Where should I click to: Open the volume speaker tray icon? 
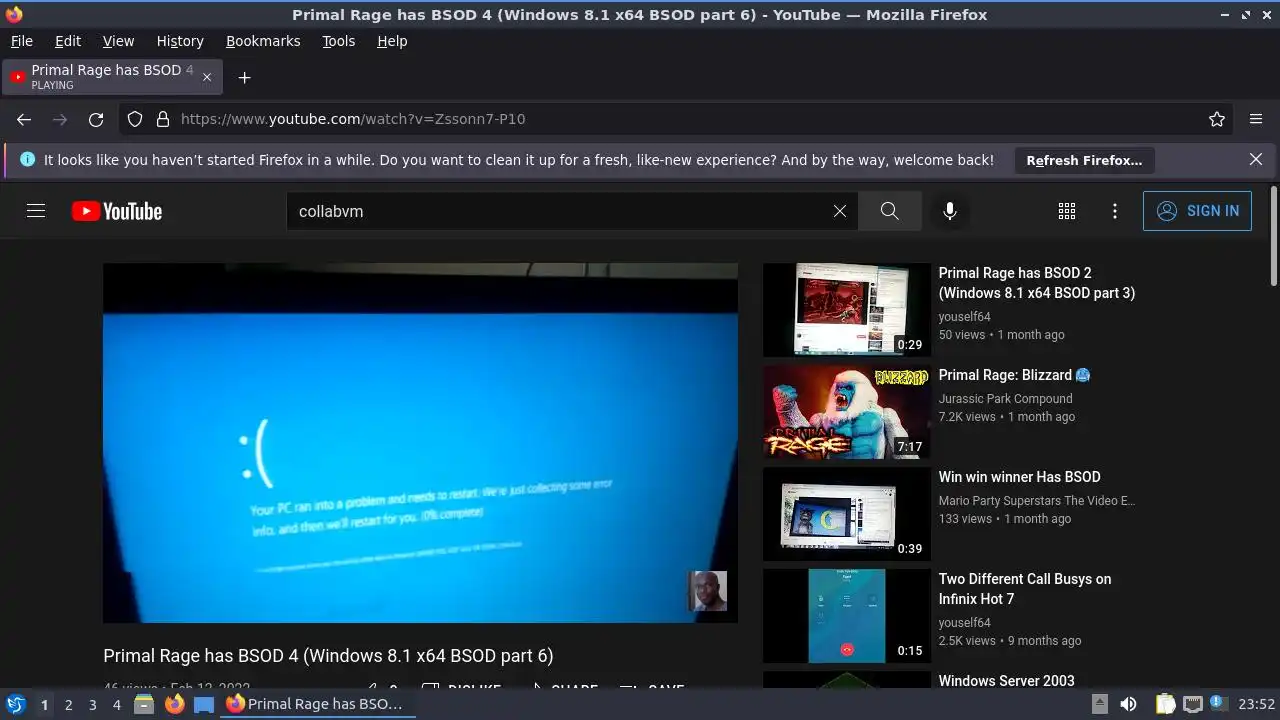1128,704
